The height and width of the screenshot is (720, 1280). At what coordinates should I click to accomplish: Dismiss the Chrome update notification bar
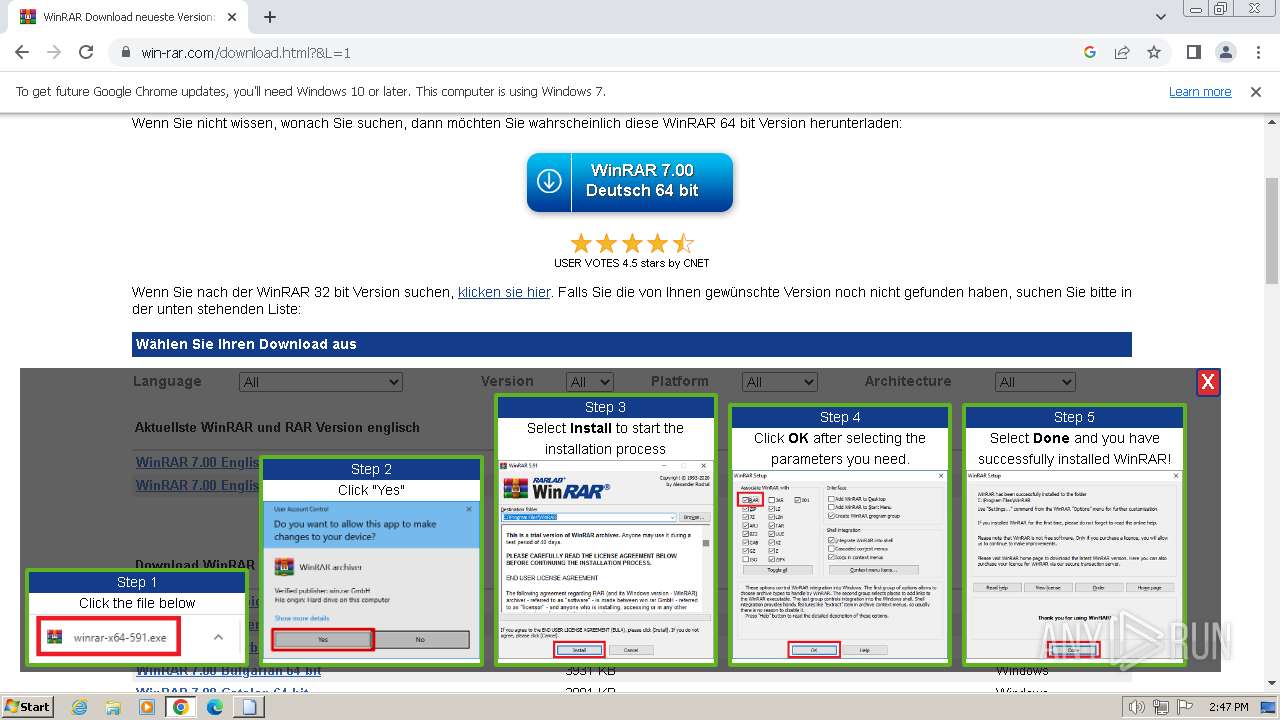(x=1256, y=92)
